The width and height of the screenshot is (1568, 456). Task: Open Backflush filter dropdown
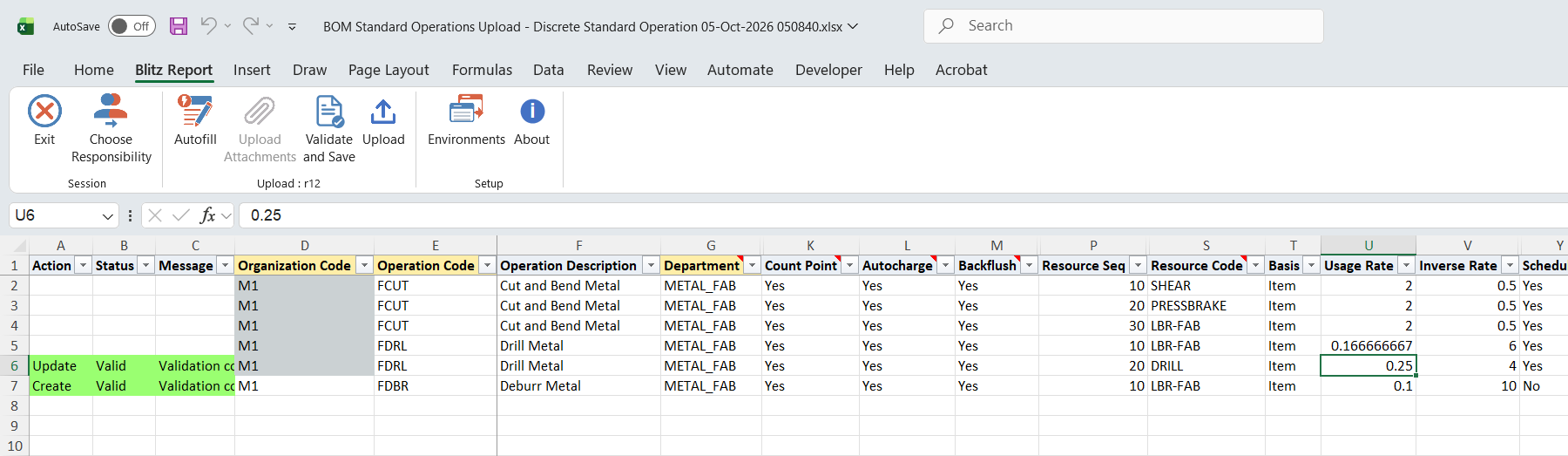(x=1030, y=266)
